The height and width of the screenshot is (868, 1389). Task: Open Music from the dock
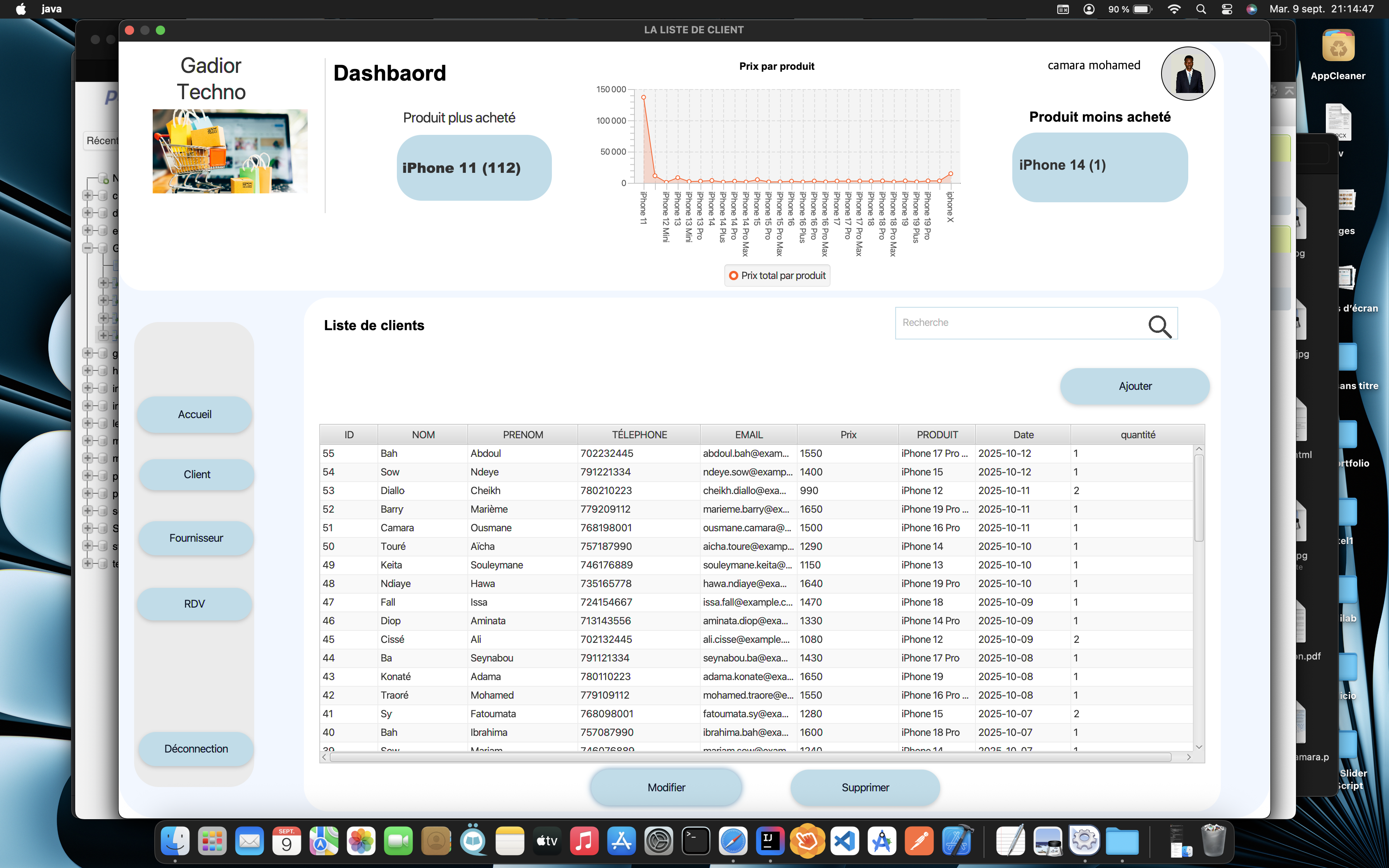[x=584, y=842]
